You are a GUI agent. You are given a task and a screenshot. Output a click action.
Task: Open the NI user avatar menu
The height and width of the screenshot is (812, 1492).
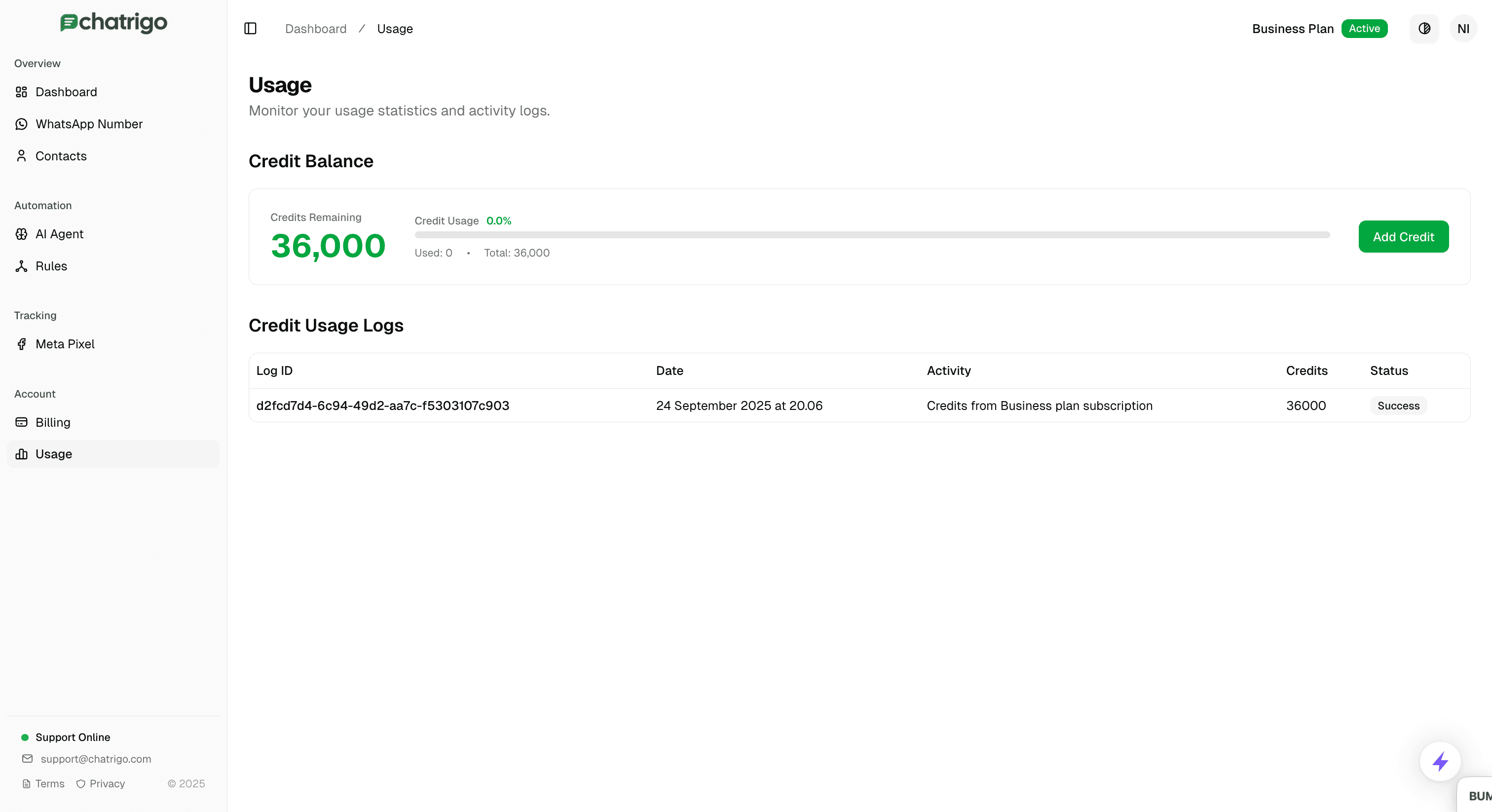[x=1463, y=29]
